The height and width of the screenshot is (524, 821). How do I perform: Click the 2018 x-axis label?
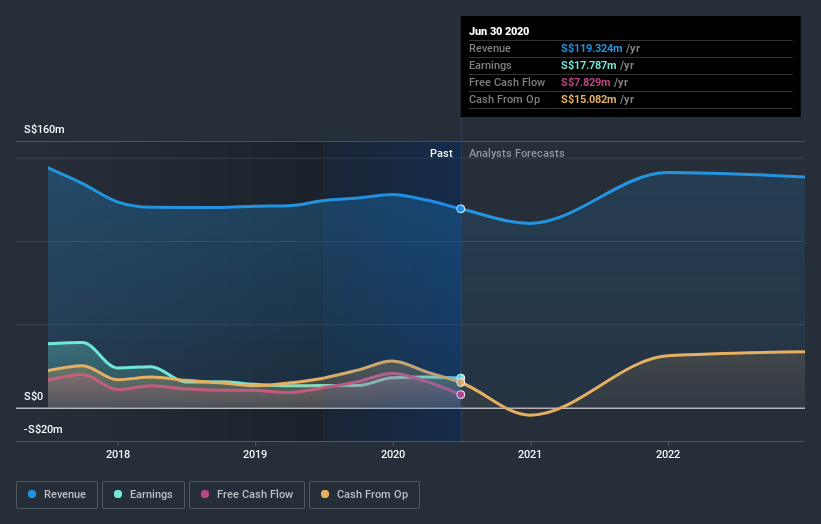[x=118, y=454]
